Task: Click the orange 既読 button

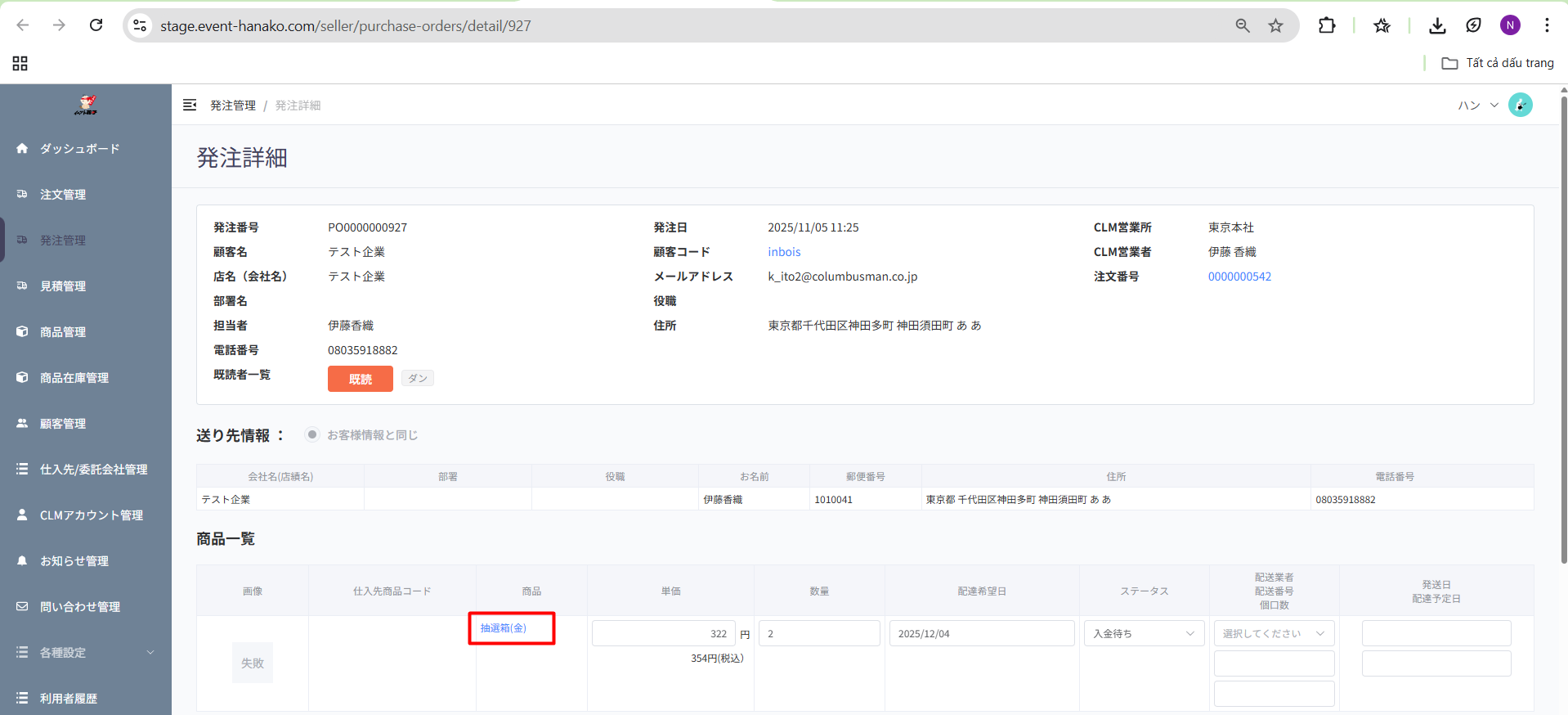Action: click(x=360, y=379)
